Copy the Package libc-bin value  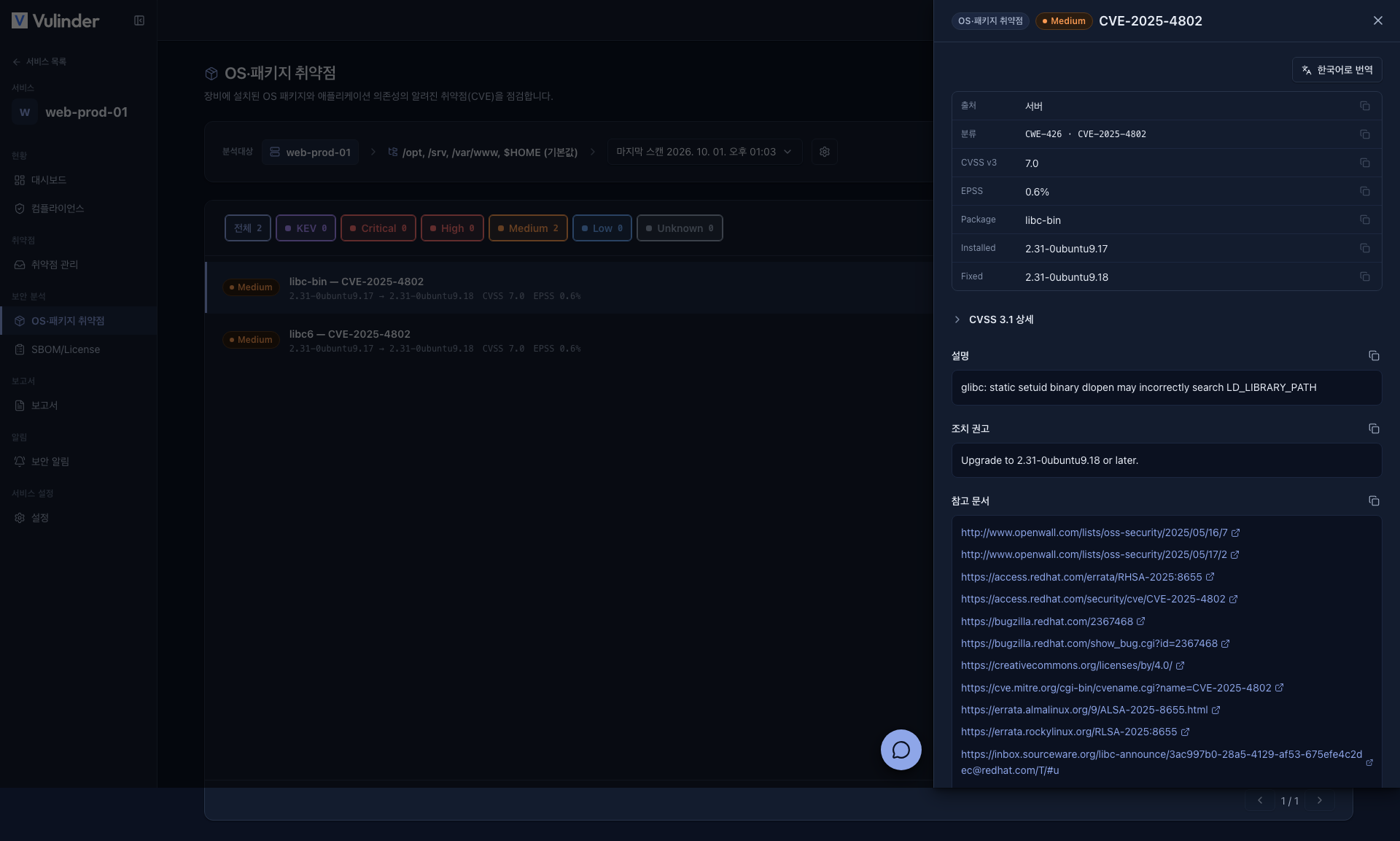coord(1364,220)
